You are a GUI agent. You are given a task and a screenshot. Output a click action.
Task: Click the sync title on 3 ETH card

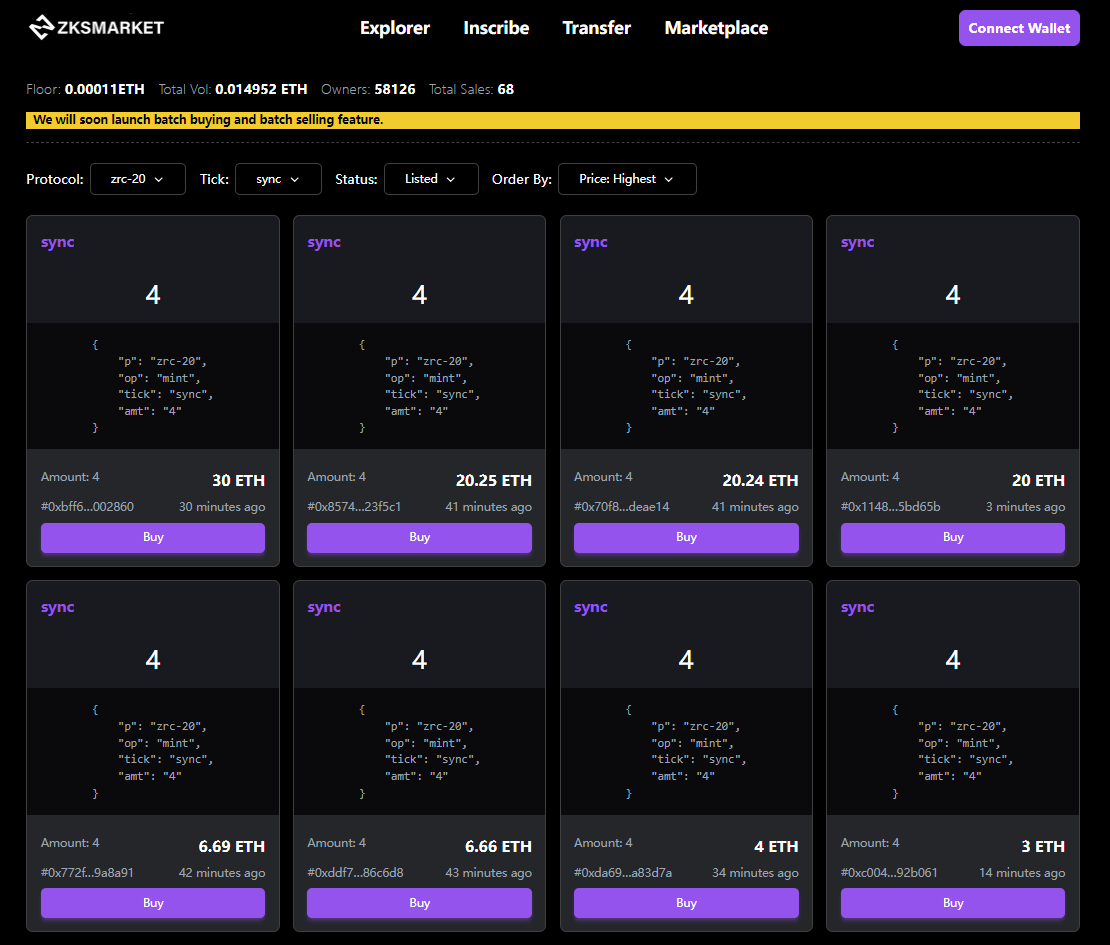[857, 608]
